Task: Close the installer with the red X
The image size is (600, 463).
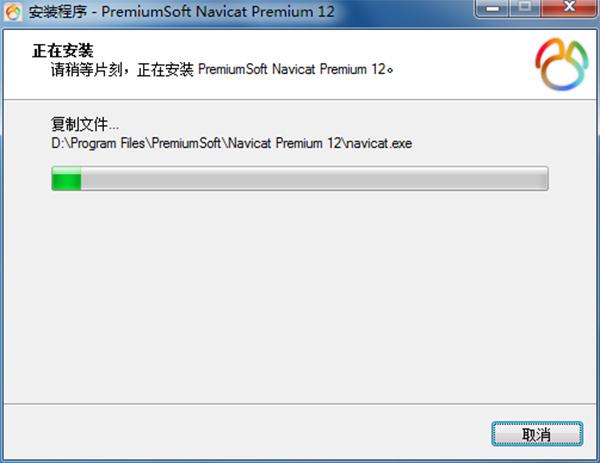Action: pos(569,8)
